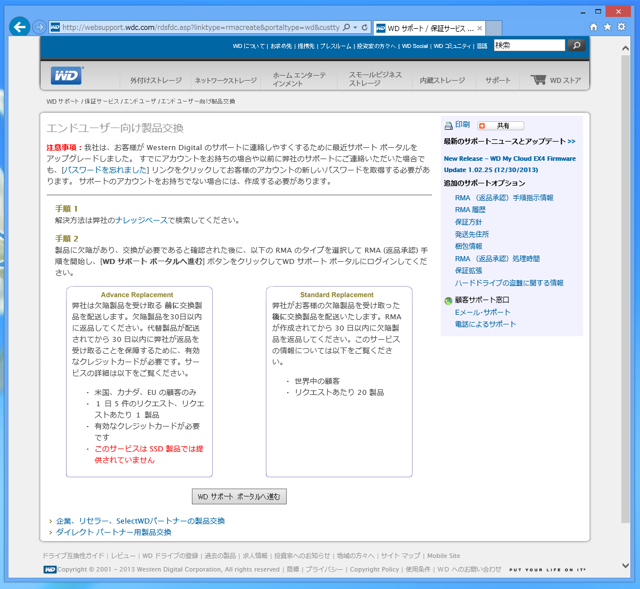Open the Copyright Policy footer link
The width and height of the screenshot is (640, 589).
pos(374,569)
